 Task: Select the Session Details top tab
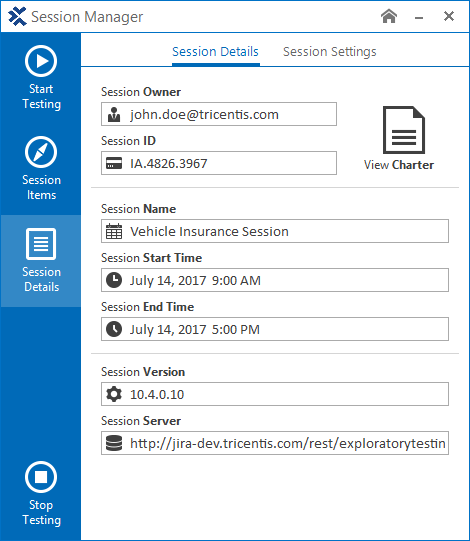[x=215, y=52]
